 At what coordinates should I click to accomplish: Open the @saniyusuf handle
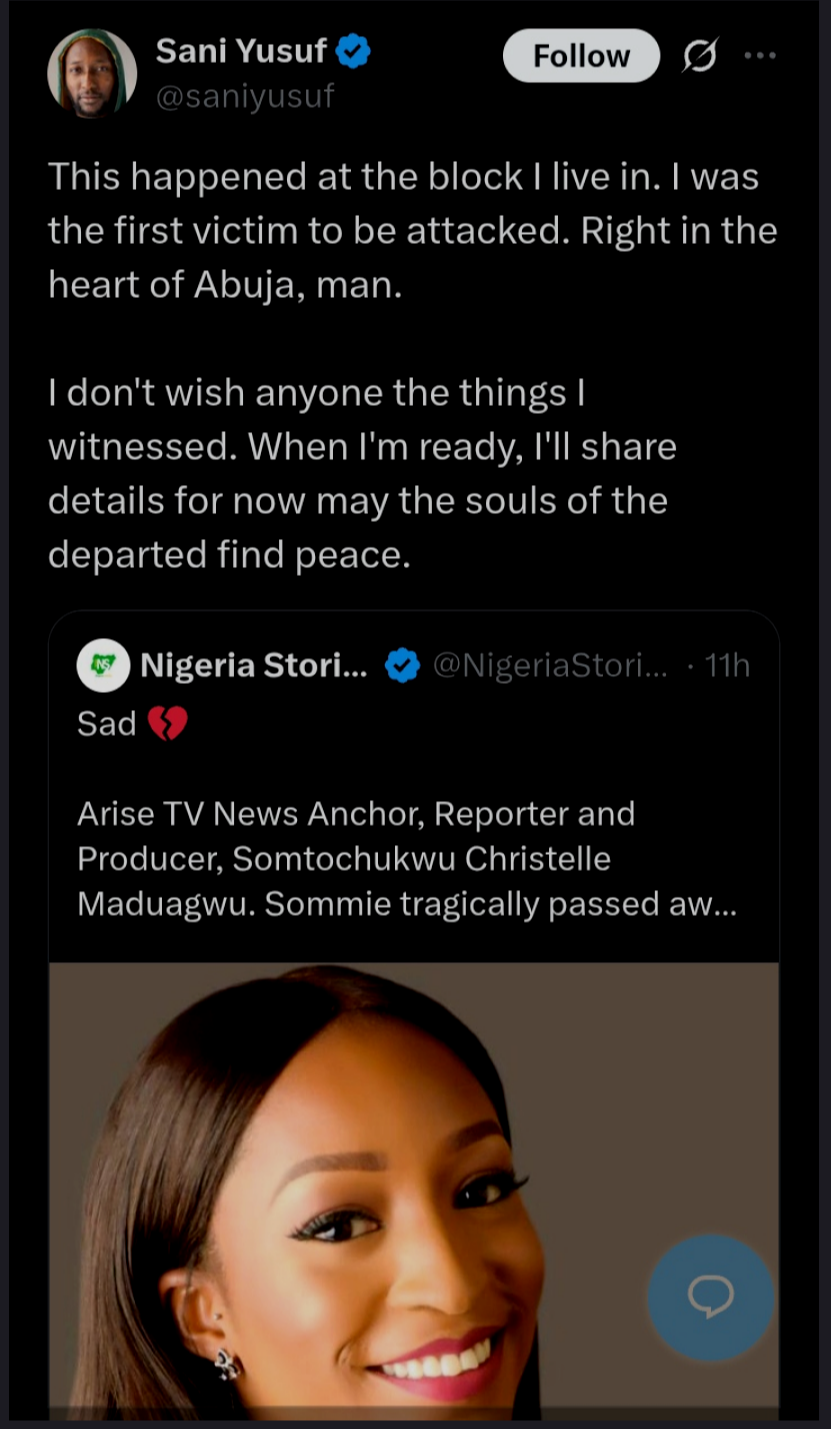pyautogui.click(x=244, y=97)
